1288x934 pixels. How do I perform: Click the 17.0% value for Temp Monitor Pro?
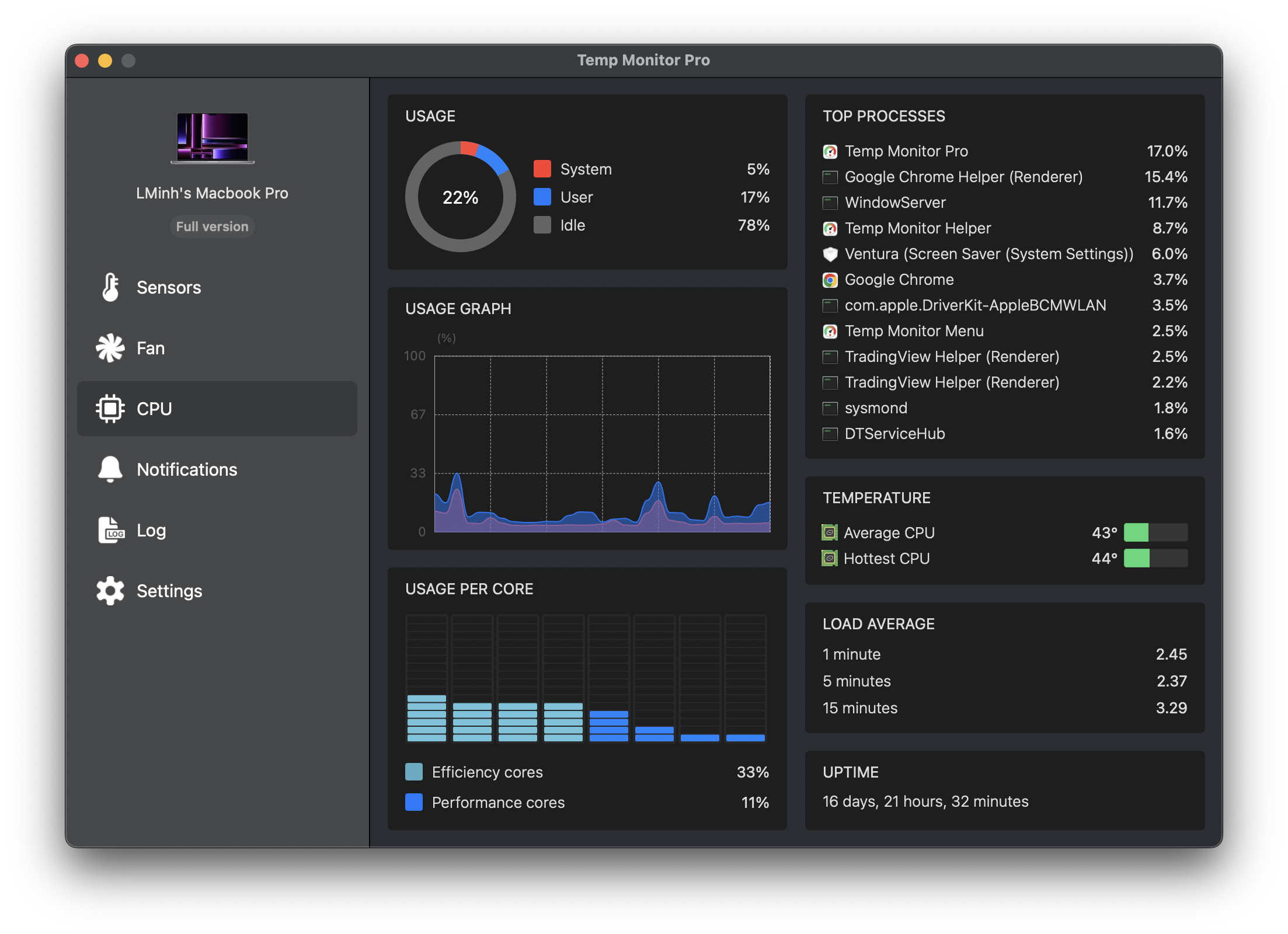point(1167,151)
